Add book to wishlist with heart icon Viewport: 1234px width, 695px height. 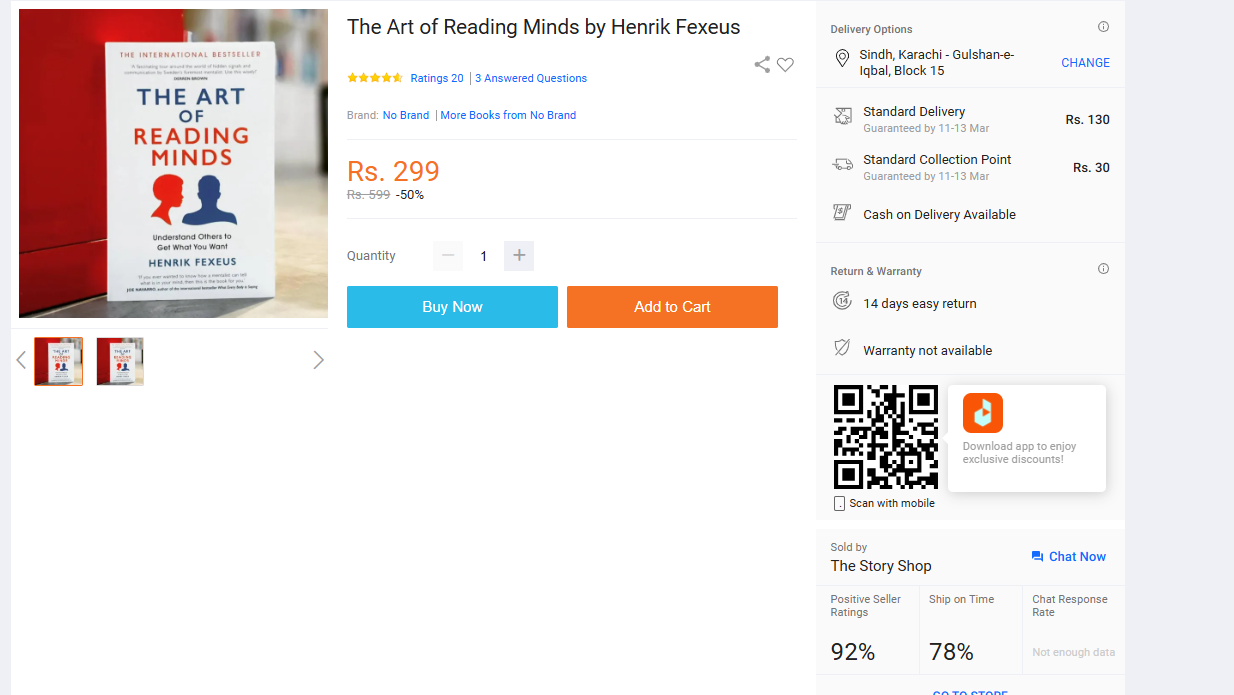786,65
